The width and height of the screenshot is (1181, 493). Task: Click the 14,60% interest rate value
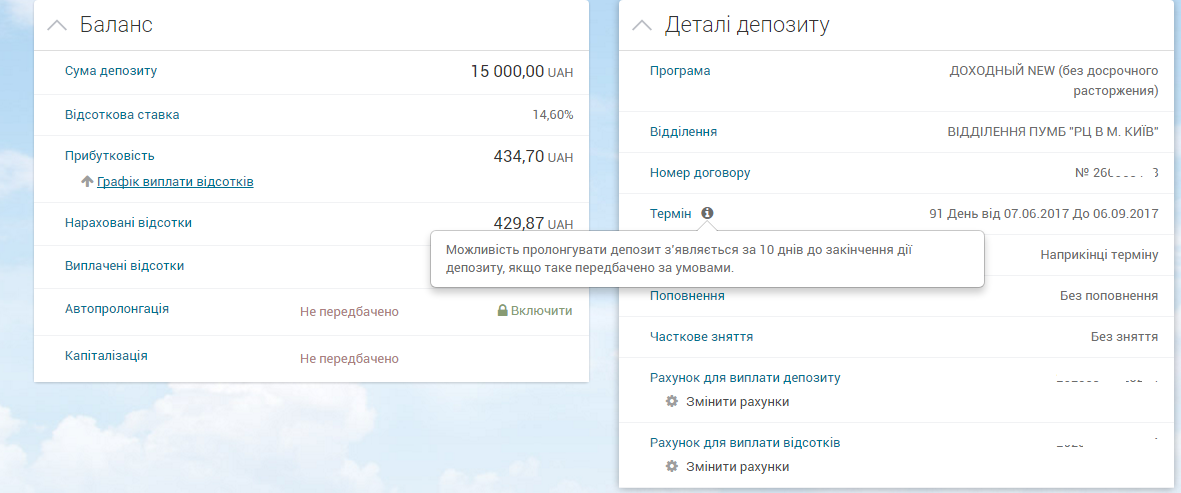(553, 115)
